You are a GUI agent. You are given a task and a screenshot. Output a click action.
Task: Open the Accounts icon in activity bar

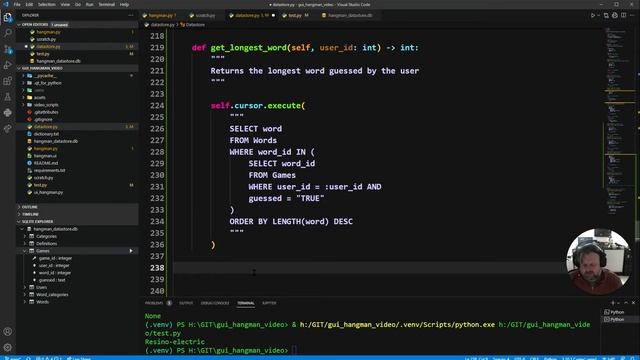[7, 331]
